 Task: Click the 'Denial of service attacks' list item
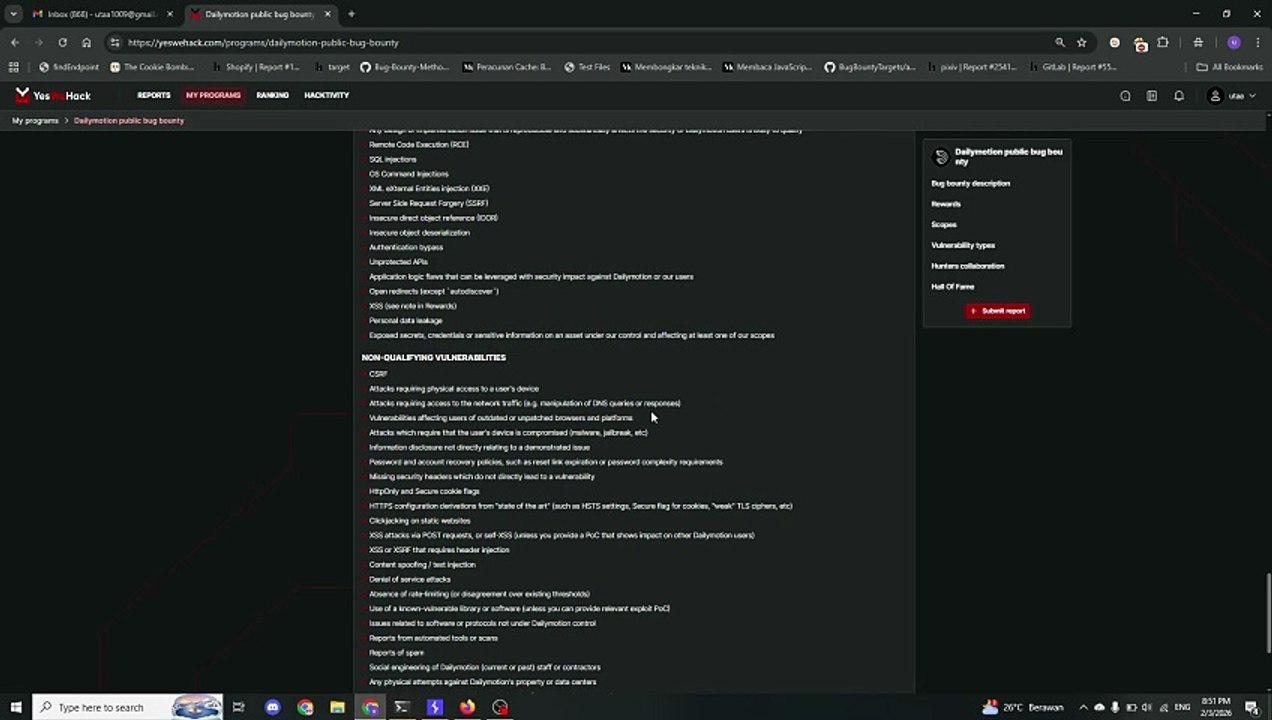click(x=409, y=579)
